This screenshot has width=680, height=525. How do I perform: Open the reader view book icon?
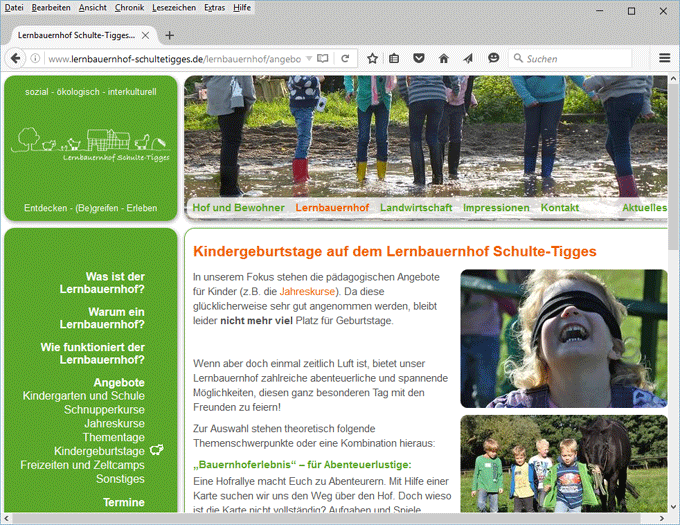click(x=323, y=58)
